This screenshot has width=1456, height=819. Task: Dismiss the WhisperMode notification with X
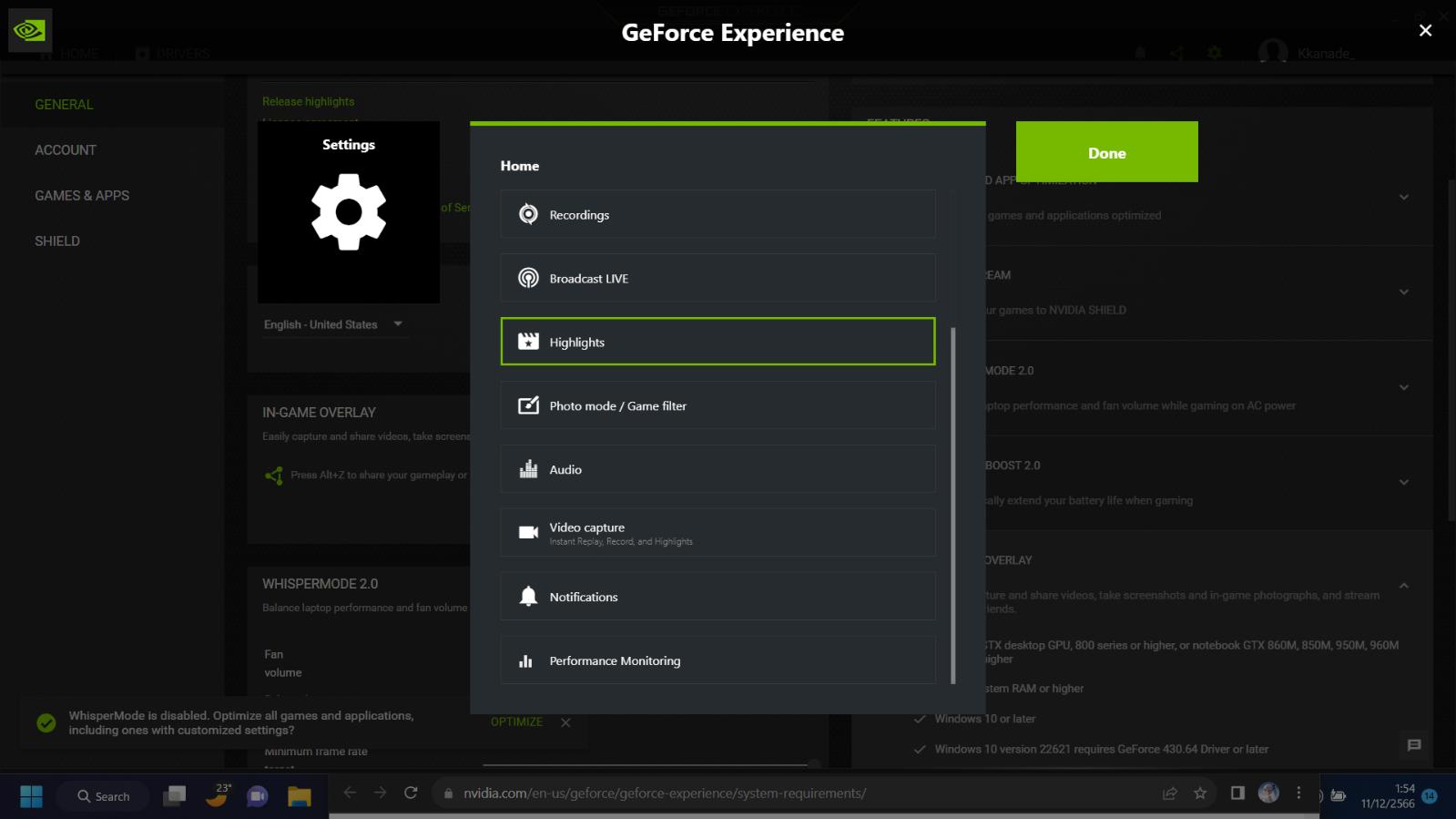(565, 722)
